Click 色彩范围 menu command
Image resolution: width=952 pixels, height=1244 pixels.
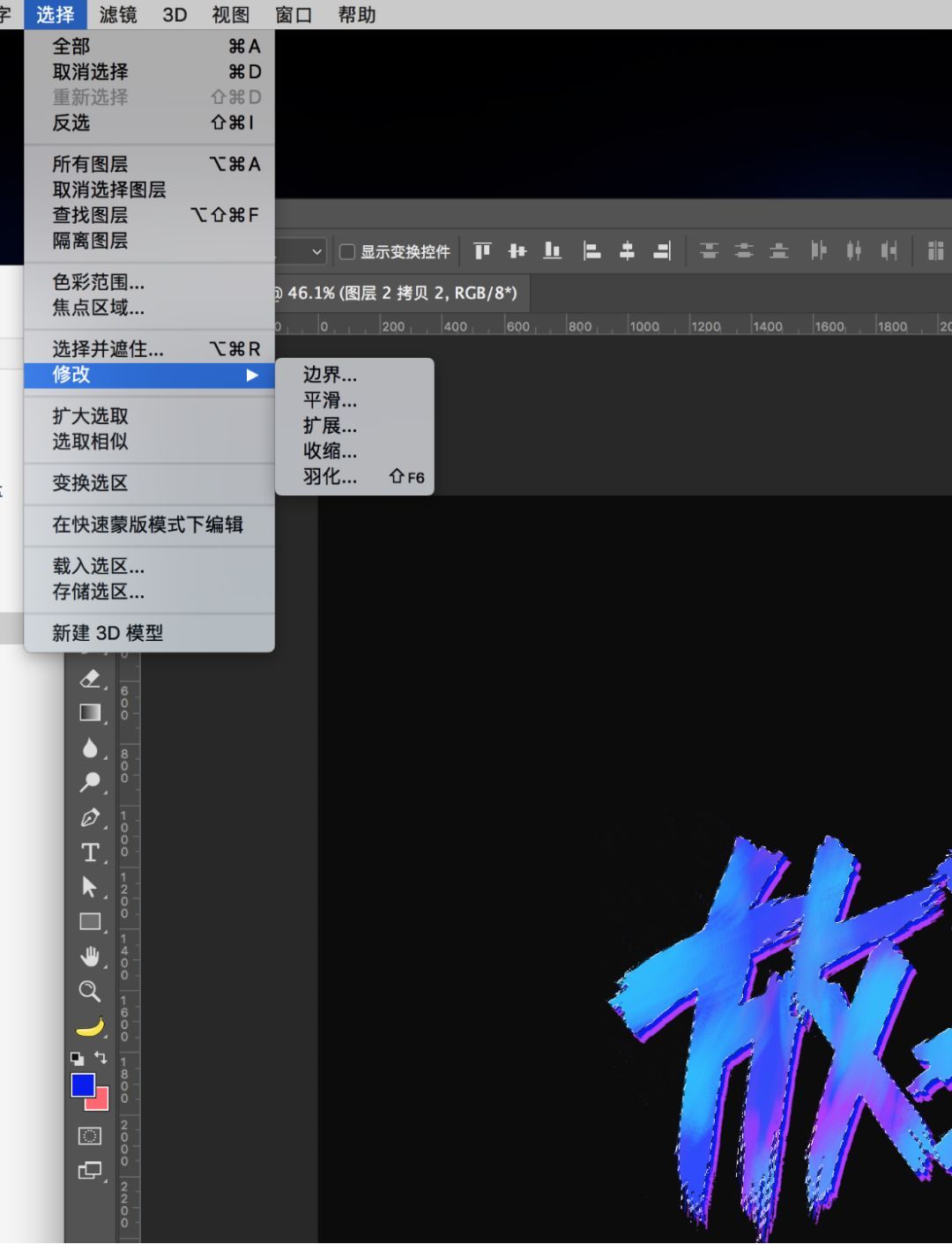[x=99, y=282]
